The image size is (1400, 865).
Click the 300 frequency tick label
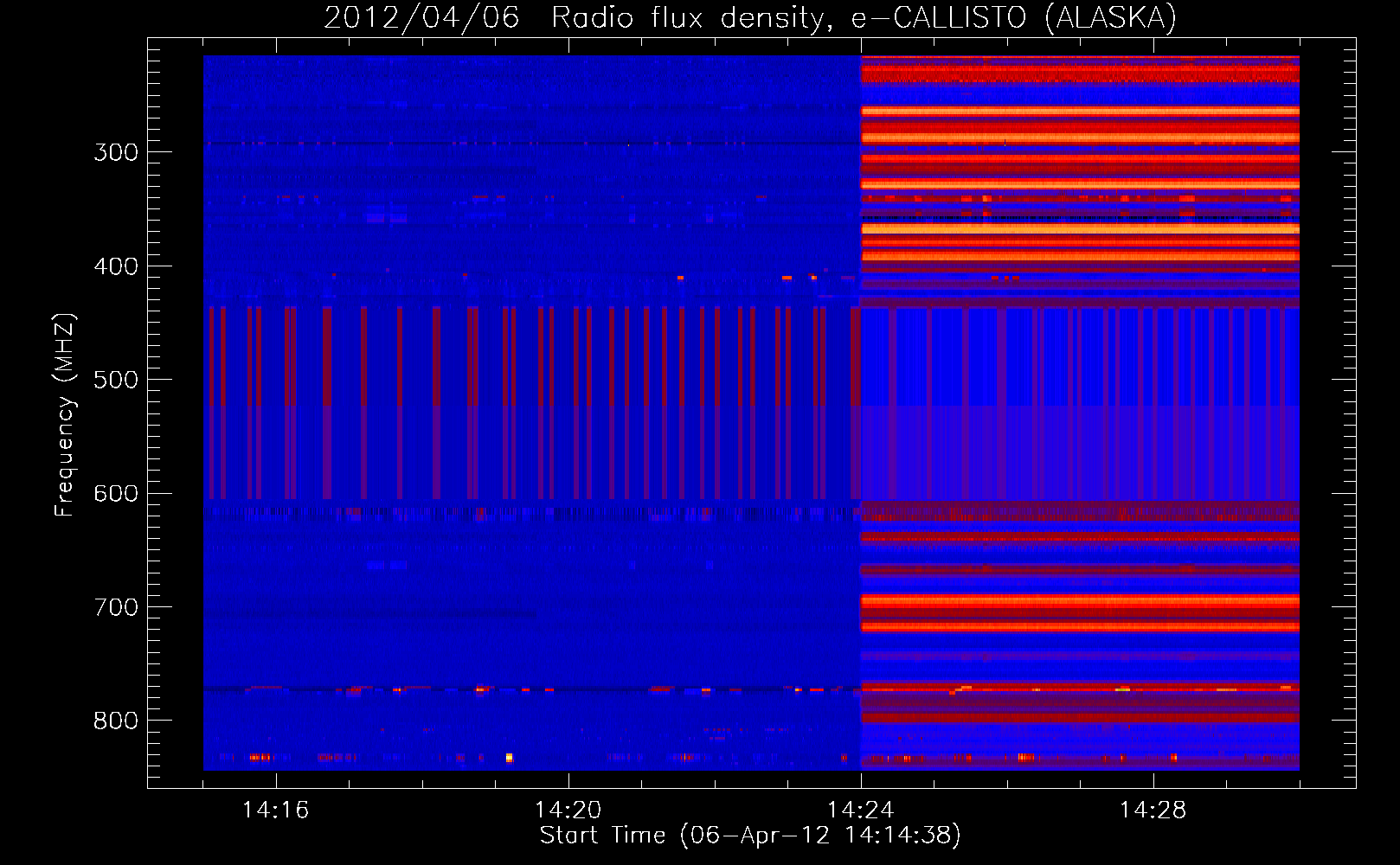click(x=116, y=152)
